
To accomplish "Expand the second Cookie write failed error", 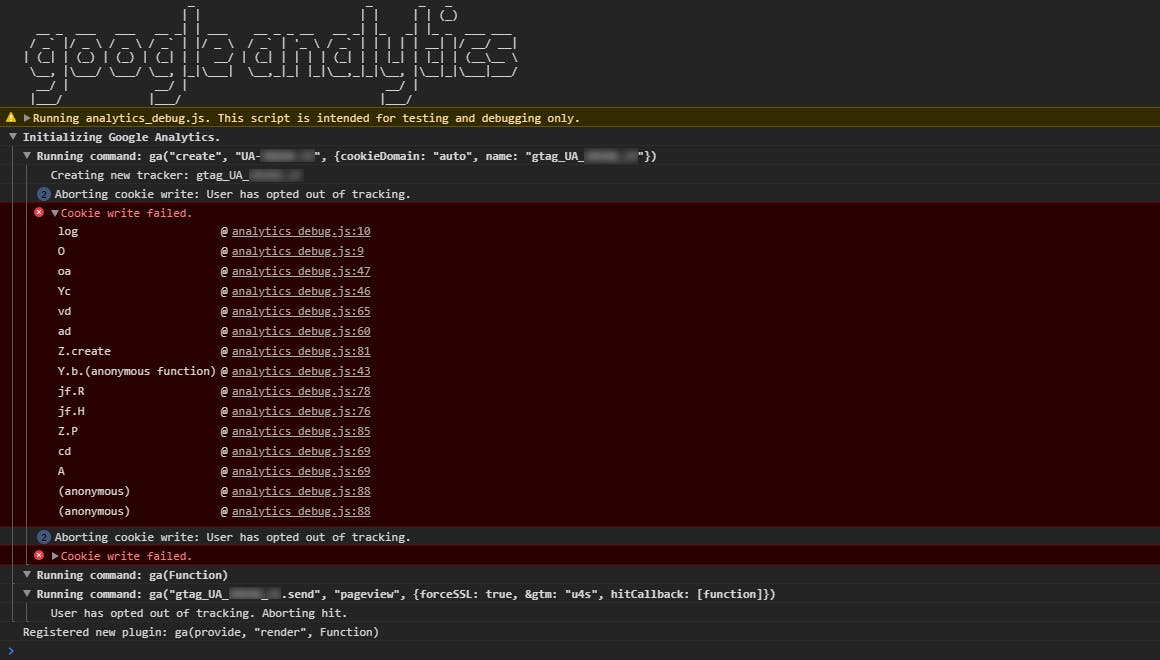I will click(x=55, y=556).
